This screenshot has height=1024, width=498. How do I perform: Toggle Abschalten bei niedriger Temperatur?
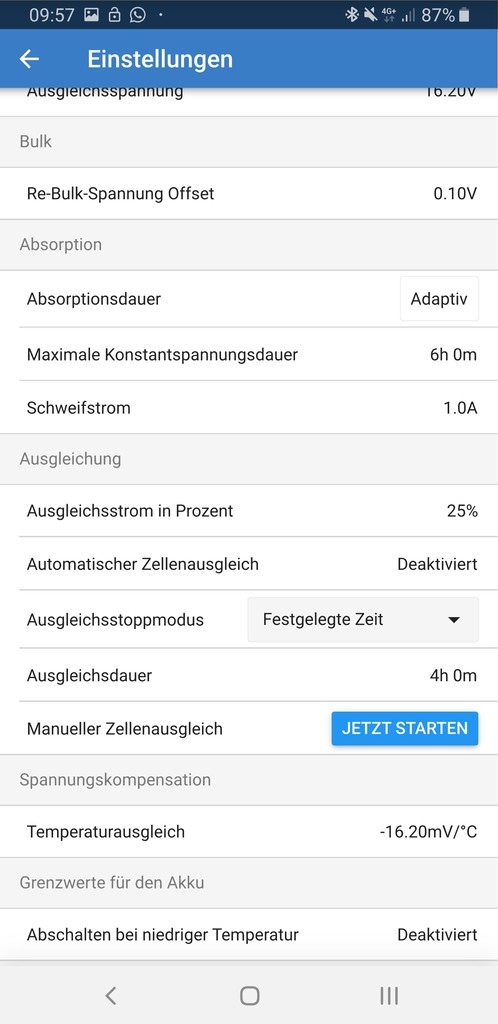249,935
